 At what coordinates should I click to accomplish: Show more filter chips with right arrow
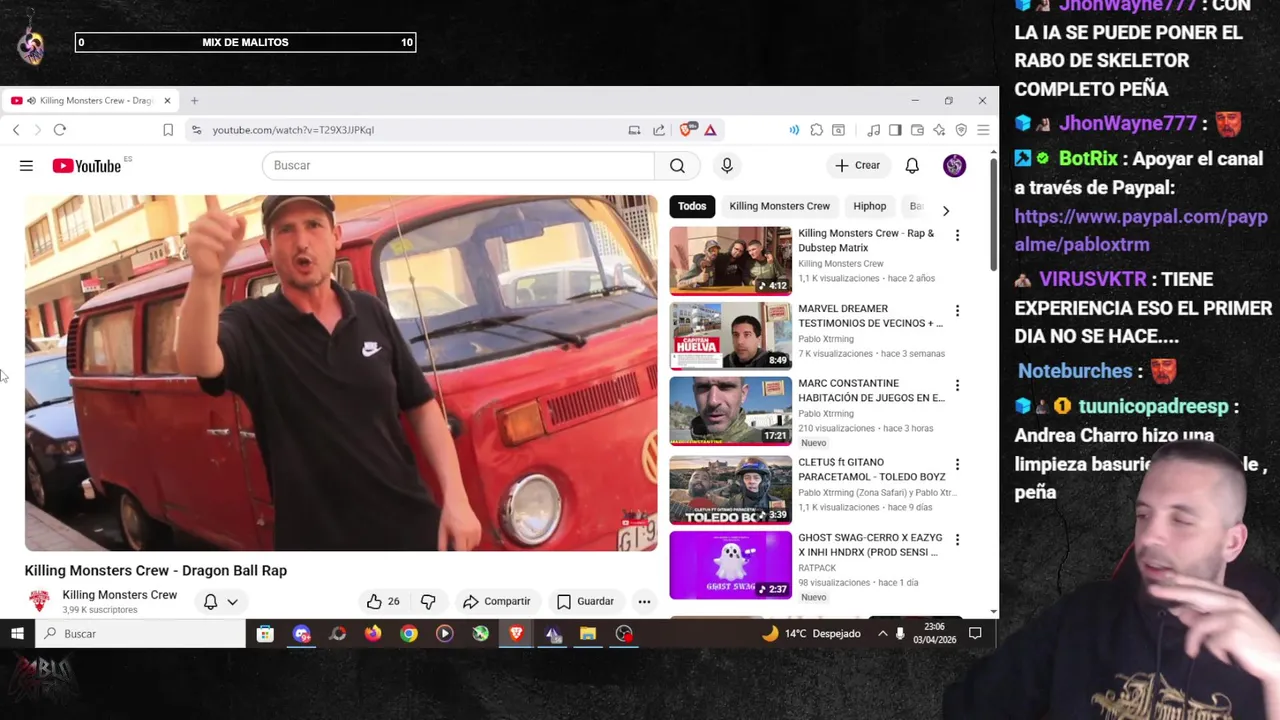[x=946, y=210]
